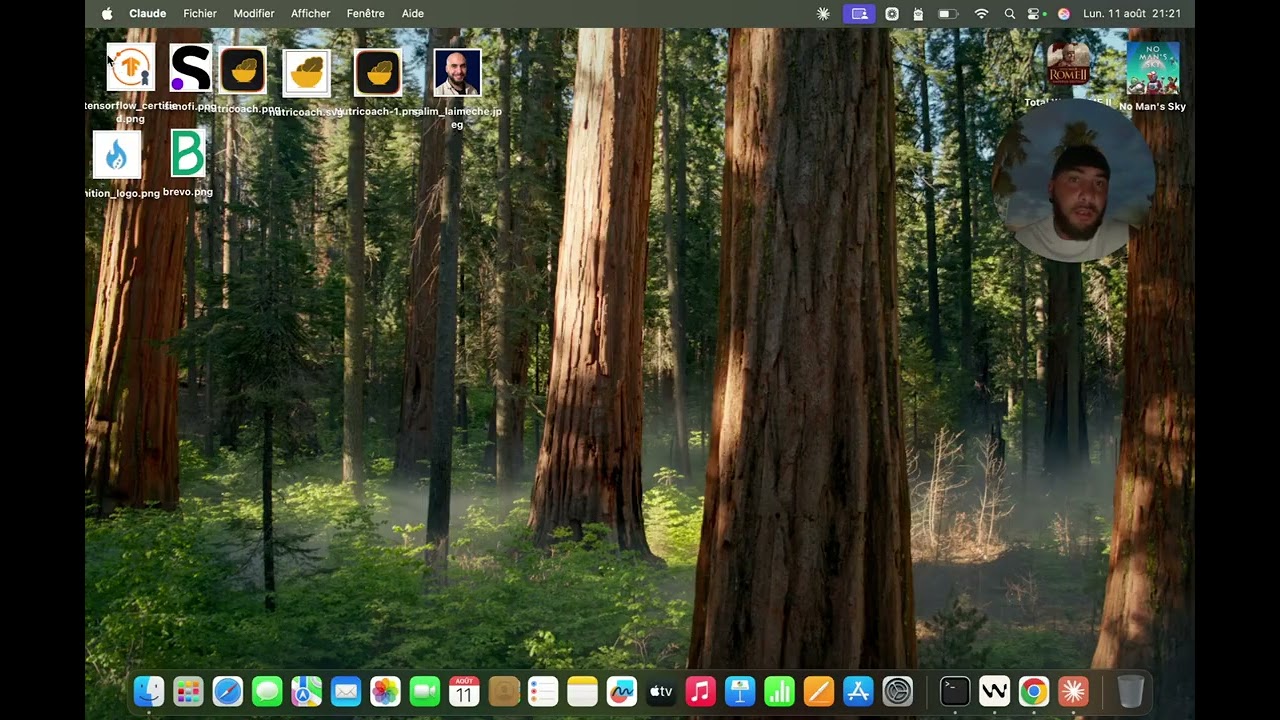
Task: Open the Aide menu
Action: point(413,14)
